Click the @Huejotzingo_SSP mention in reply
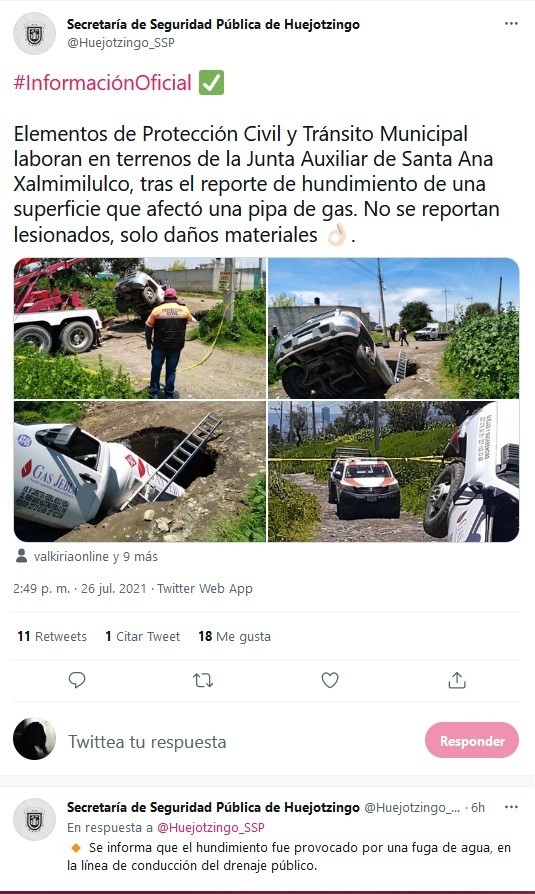Screen dimensions: 535x894 (210, 827)
